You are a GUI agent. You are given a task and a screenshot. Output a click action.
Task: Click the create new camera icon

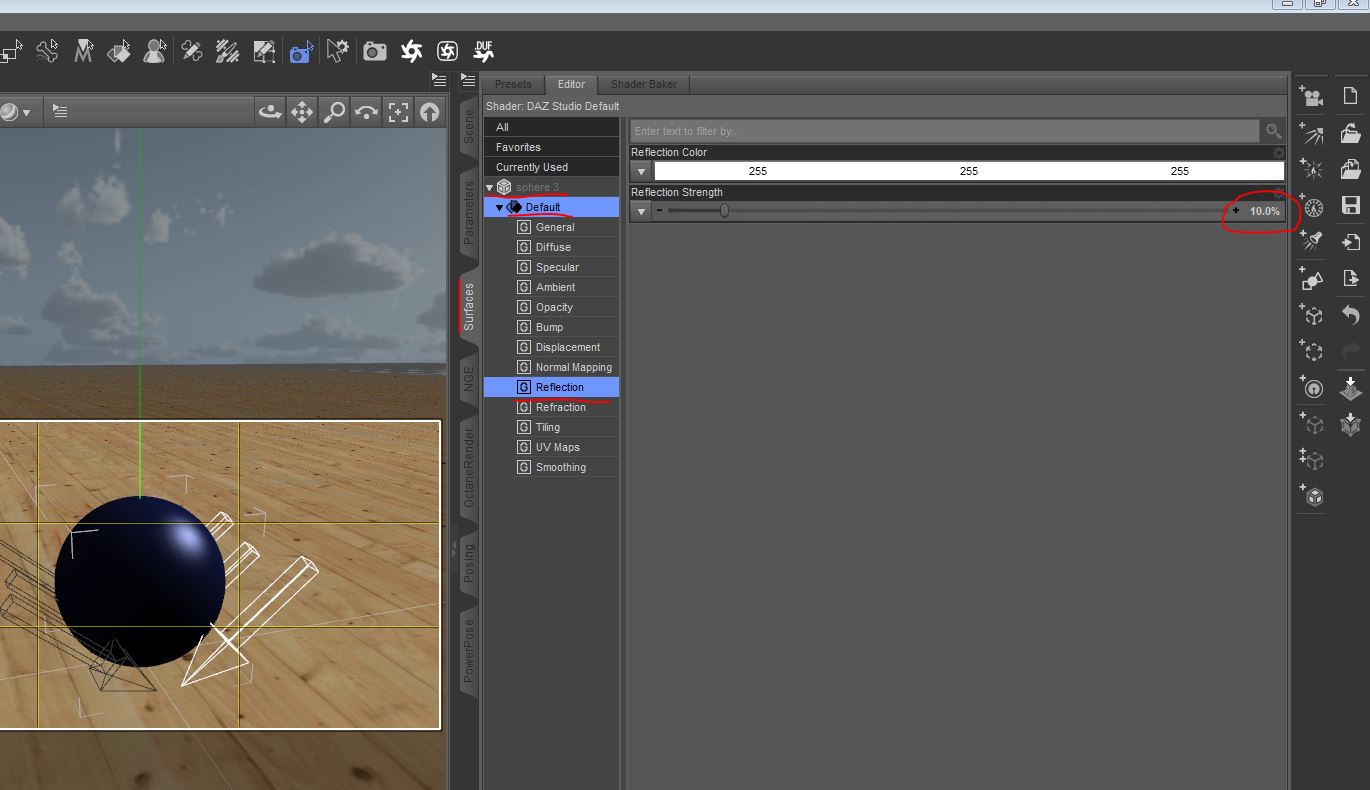tap(1312, 97)
